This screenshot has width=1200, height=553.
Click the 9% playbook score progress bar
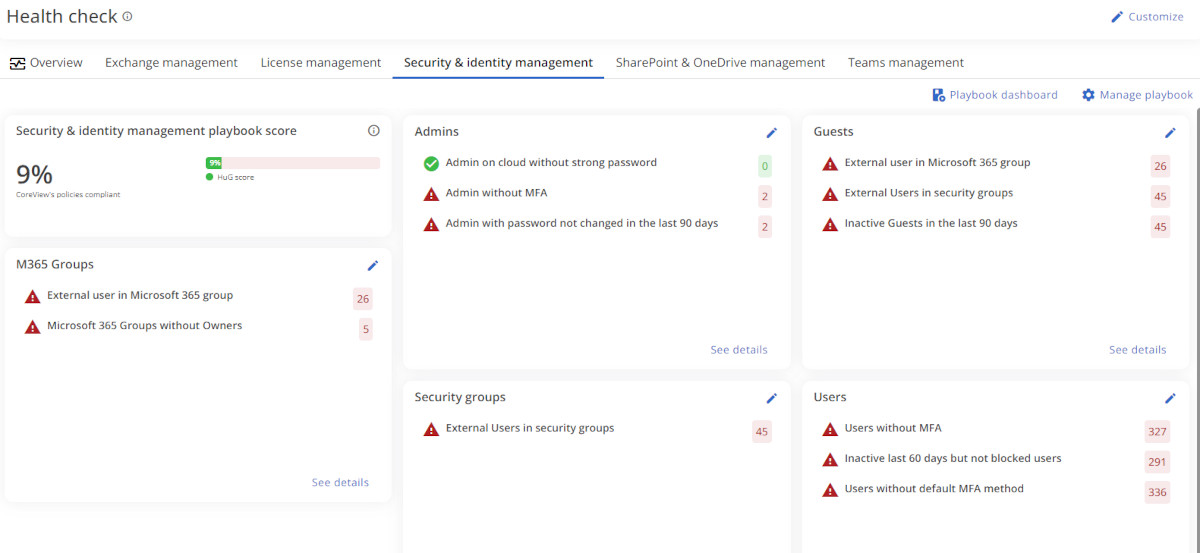click(x=292, y=163)
